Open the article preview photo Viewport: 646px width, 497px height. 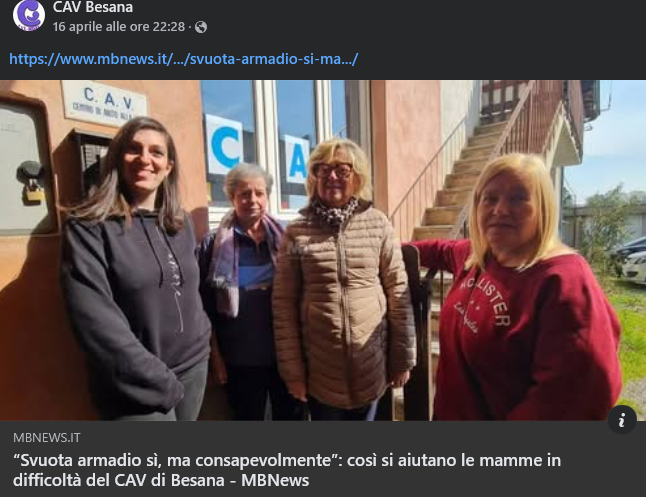(x=323, y=250)
